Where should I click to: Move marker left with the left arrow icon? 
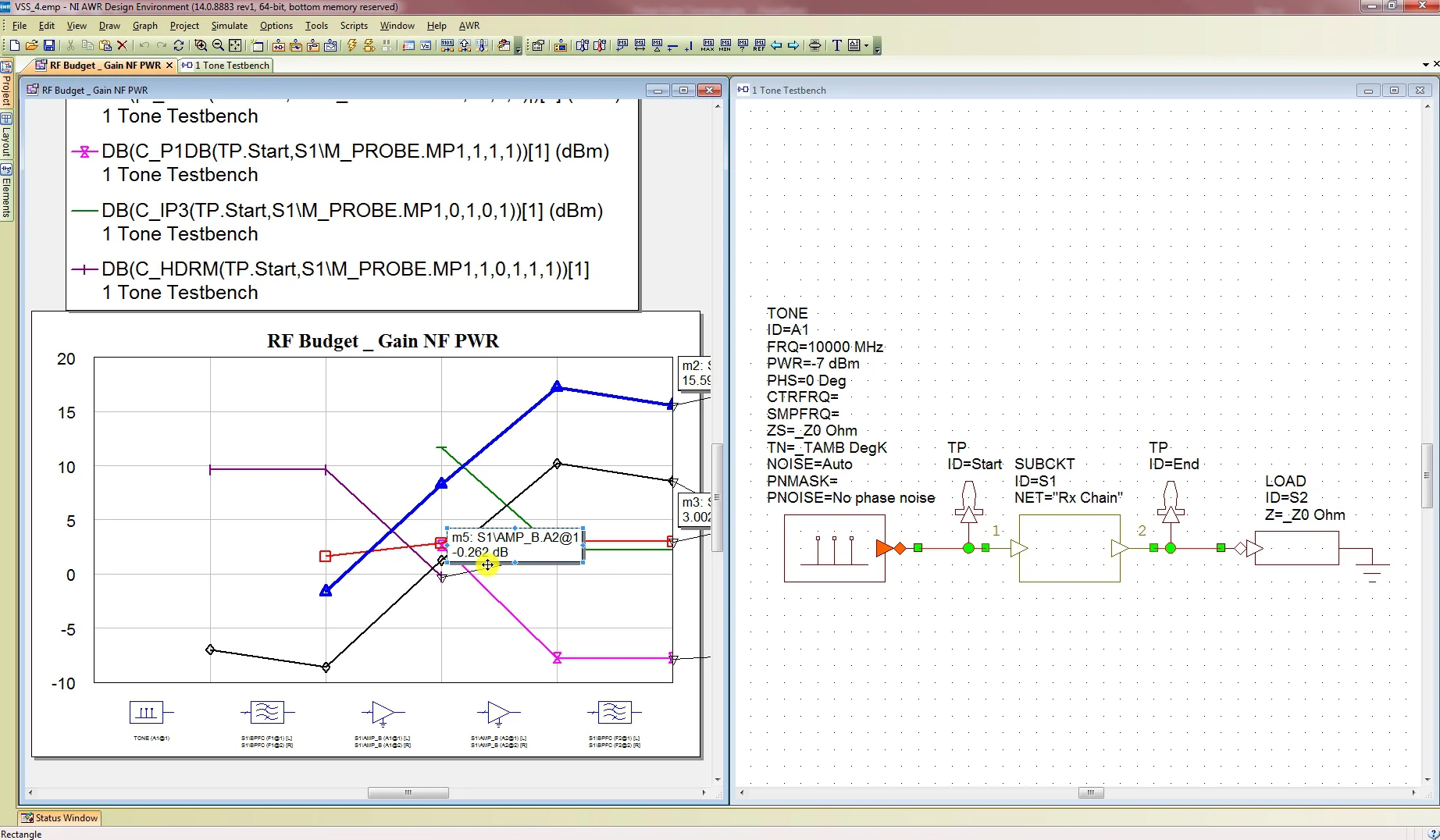pyautogui.click(x=777, y=45)
